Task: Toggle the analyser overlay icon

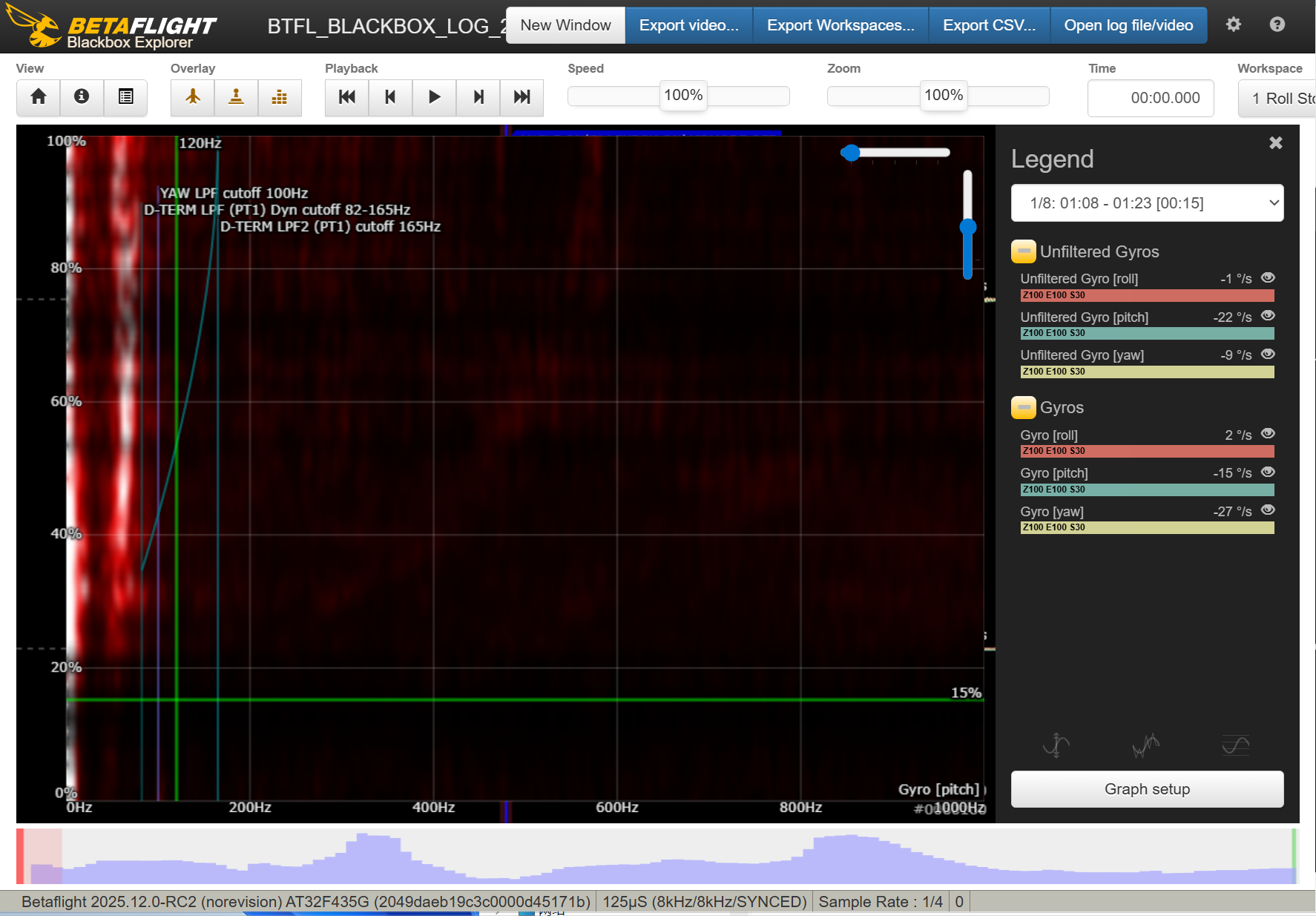Action: tap(280, 97)
